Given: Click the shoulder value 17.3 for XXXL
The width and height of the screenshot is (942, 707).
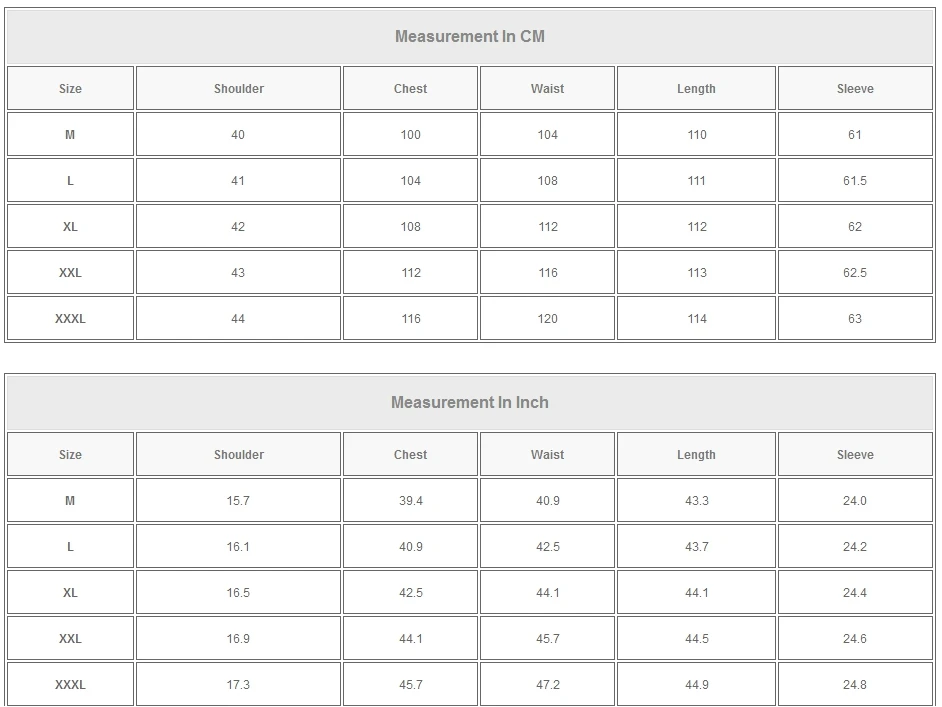Looking at the screenshot, I should (x=238, y=685).
